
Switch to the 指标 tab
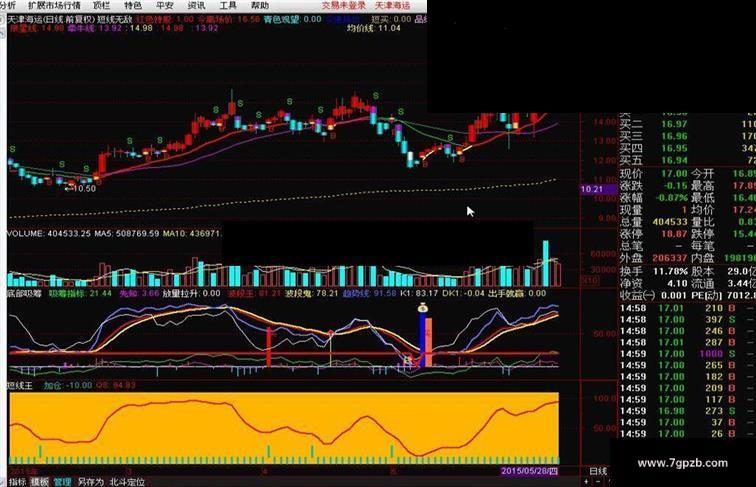17,482
